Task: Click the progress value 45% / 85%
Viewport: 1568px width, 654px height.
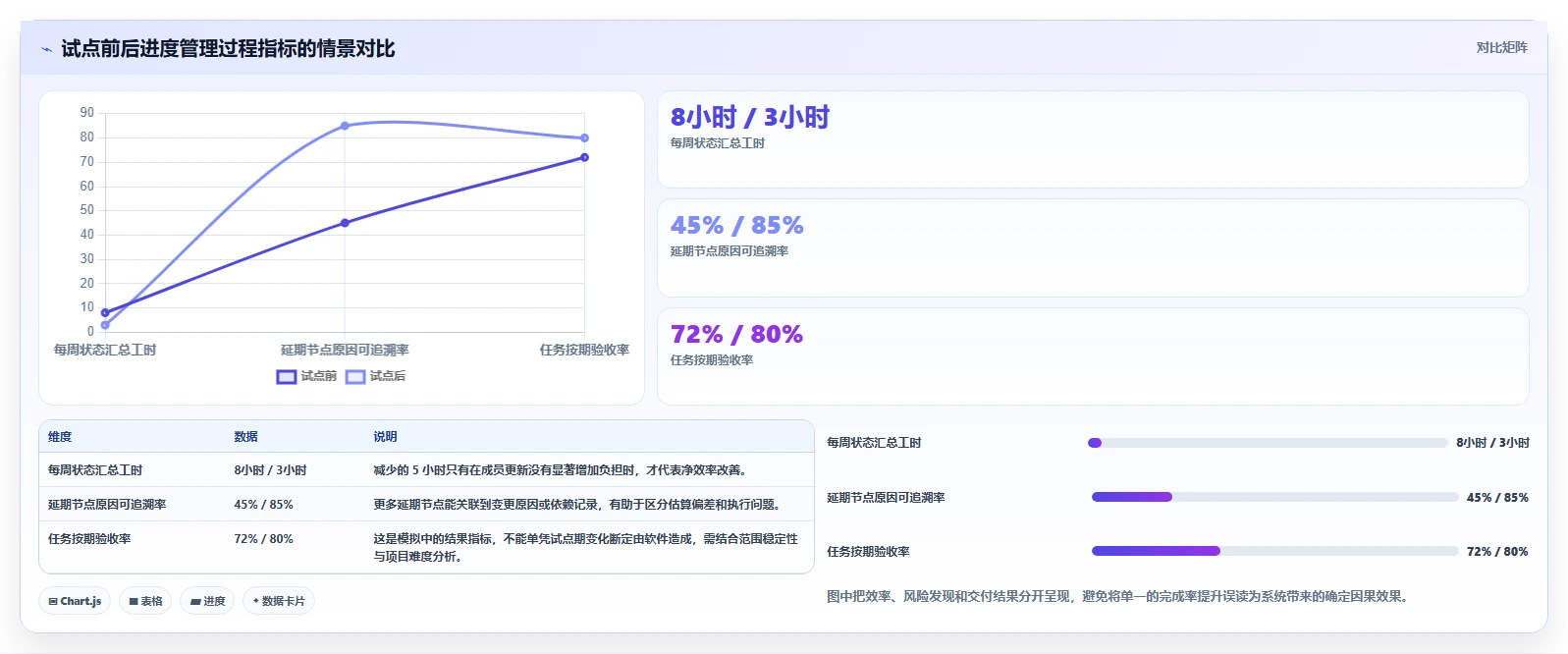Action: pos(1497,498)
